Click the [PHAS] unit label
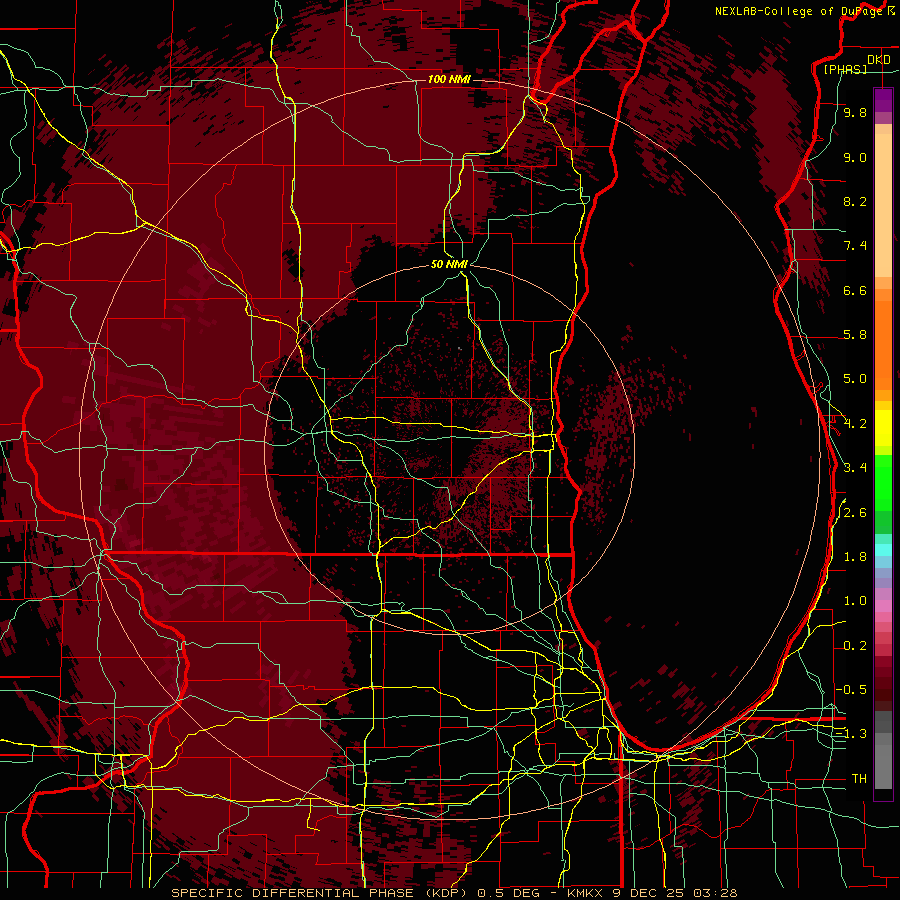Viewport: 900px width, 900px height. (845, 69)
